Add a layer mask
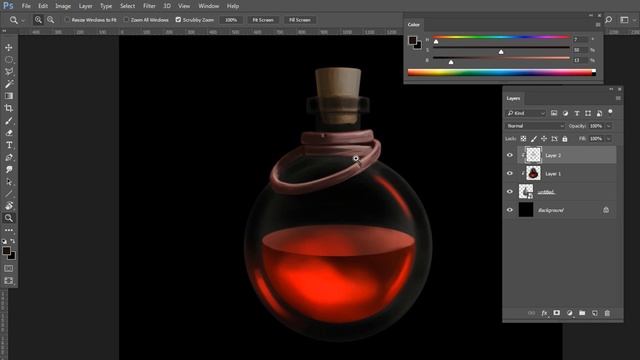640x360 pixels. pyautogui.click(x=557, y=313)
